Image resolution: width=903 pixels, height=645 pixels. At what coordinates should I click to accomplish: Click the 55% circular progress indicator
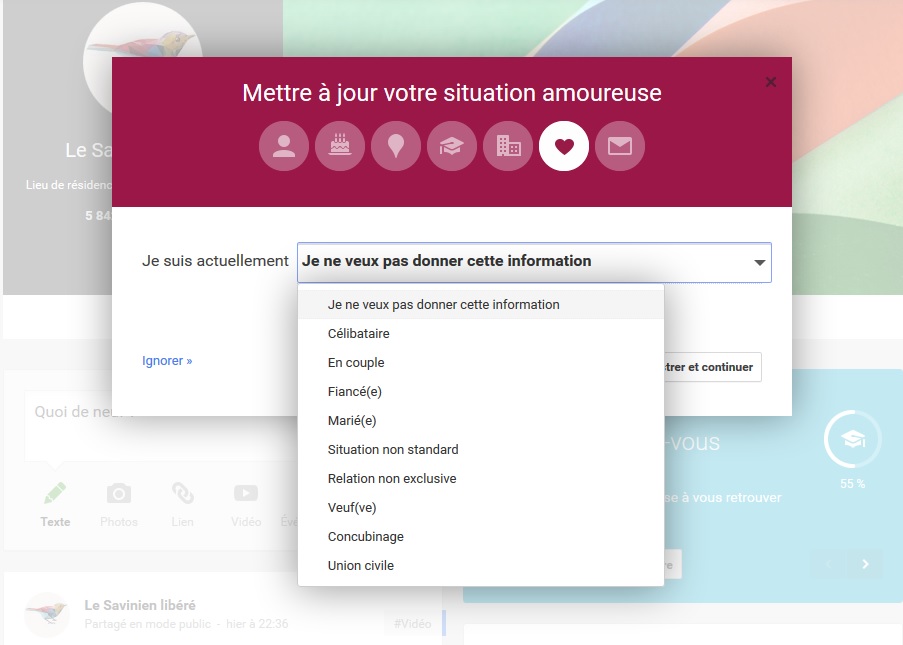tap(851, 438)
